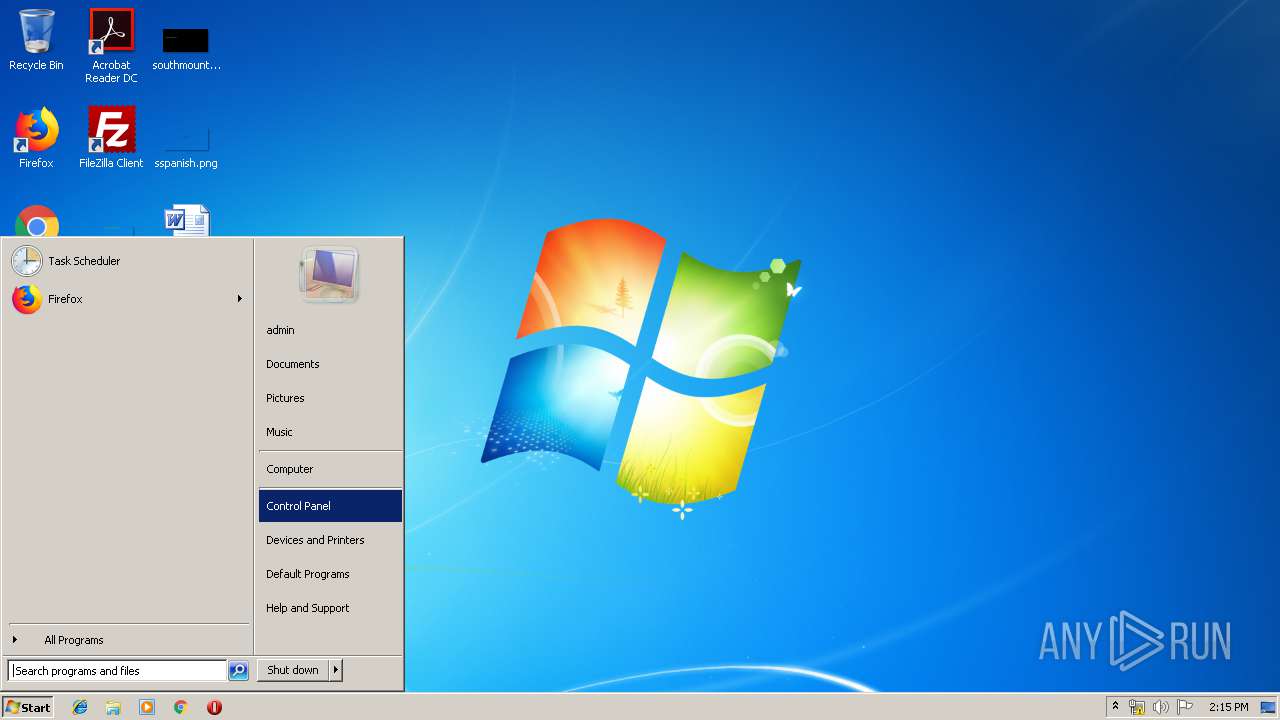Click the 2:15 PM clock
The image size is (1280, 720).
click(x=1228, y=707)
